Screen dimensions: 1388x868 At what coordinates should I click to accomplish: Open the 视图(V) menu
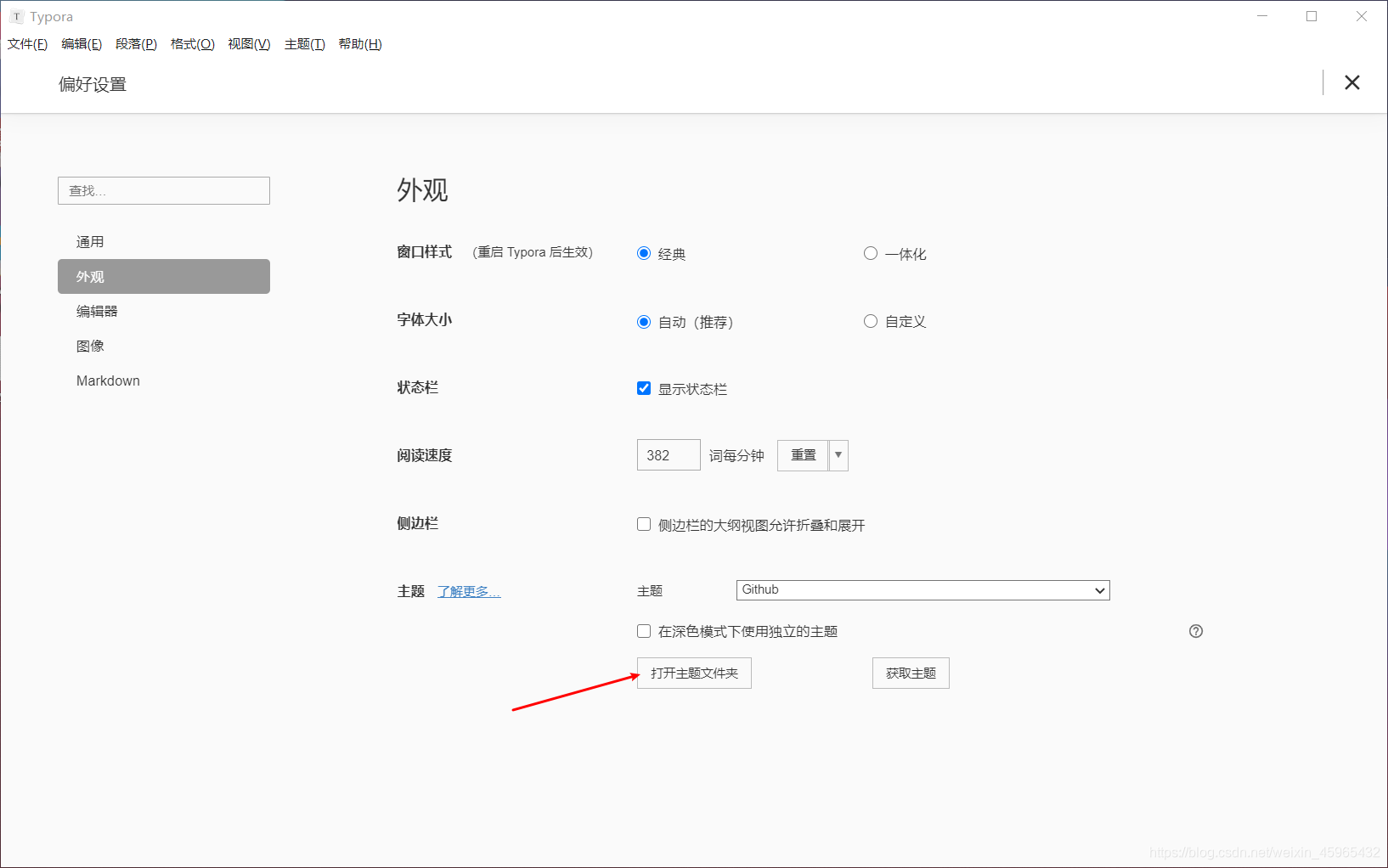tap(249, 44)
